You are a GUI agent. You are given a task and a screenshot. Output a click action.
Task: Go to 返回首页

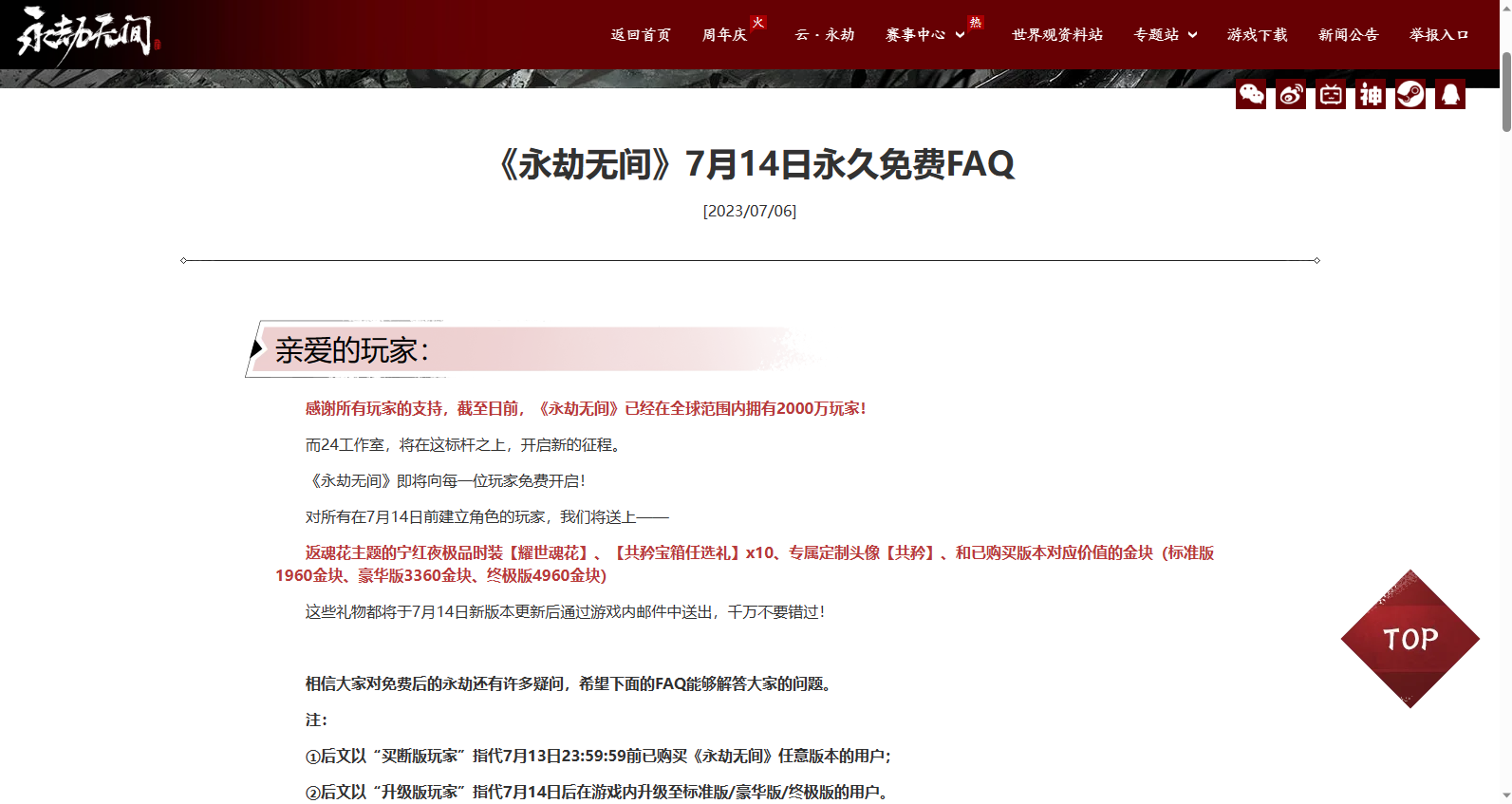pyautogui.click(x=641, y=35)
